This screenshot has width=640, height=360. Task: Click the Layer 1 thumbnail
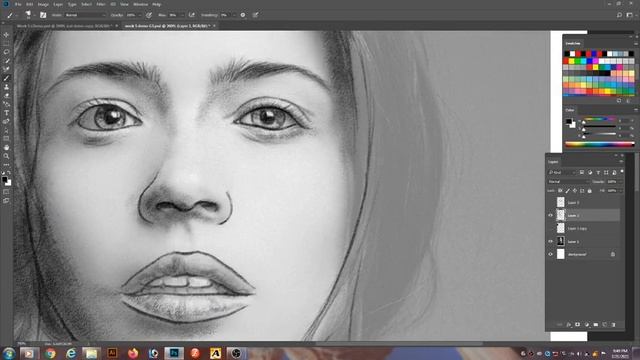tap(561, 241)
